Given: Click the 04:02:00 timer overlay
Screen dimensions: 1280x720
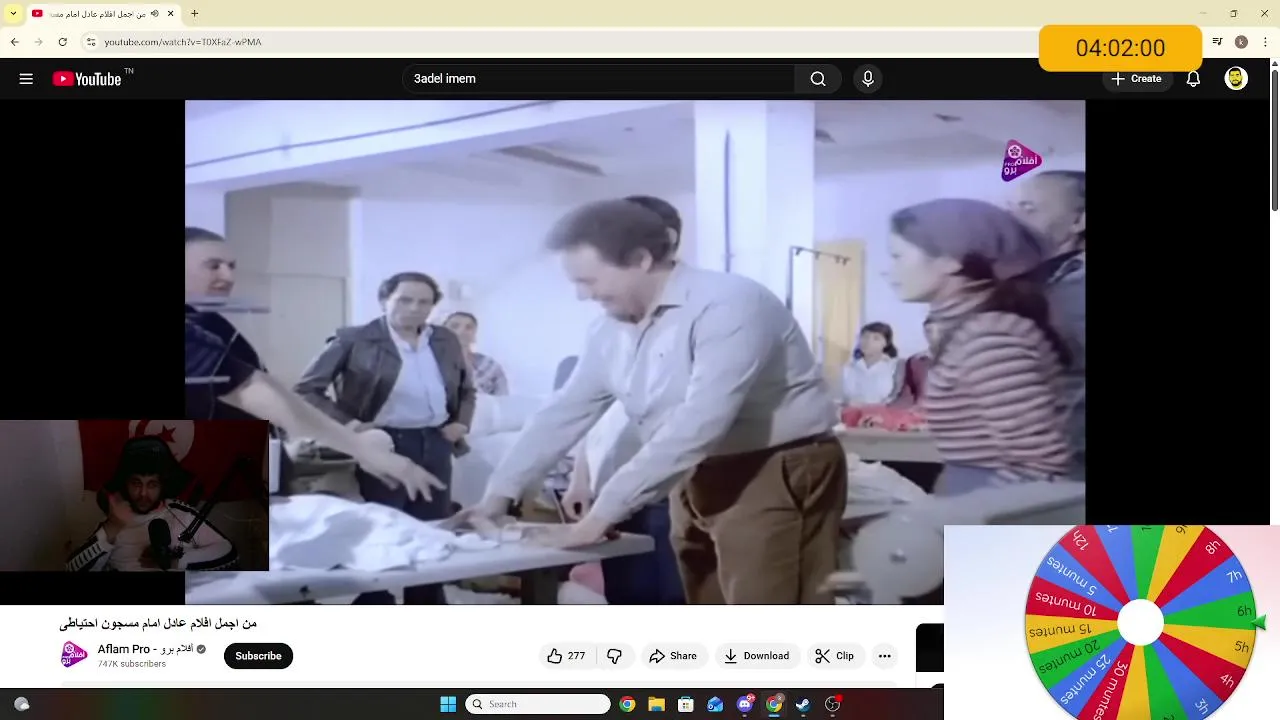Looking at the screenshot, I should click(1120, 48).
